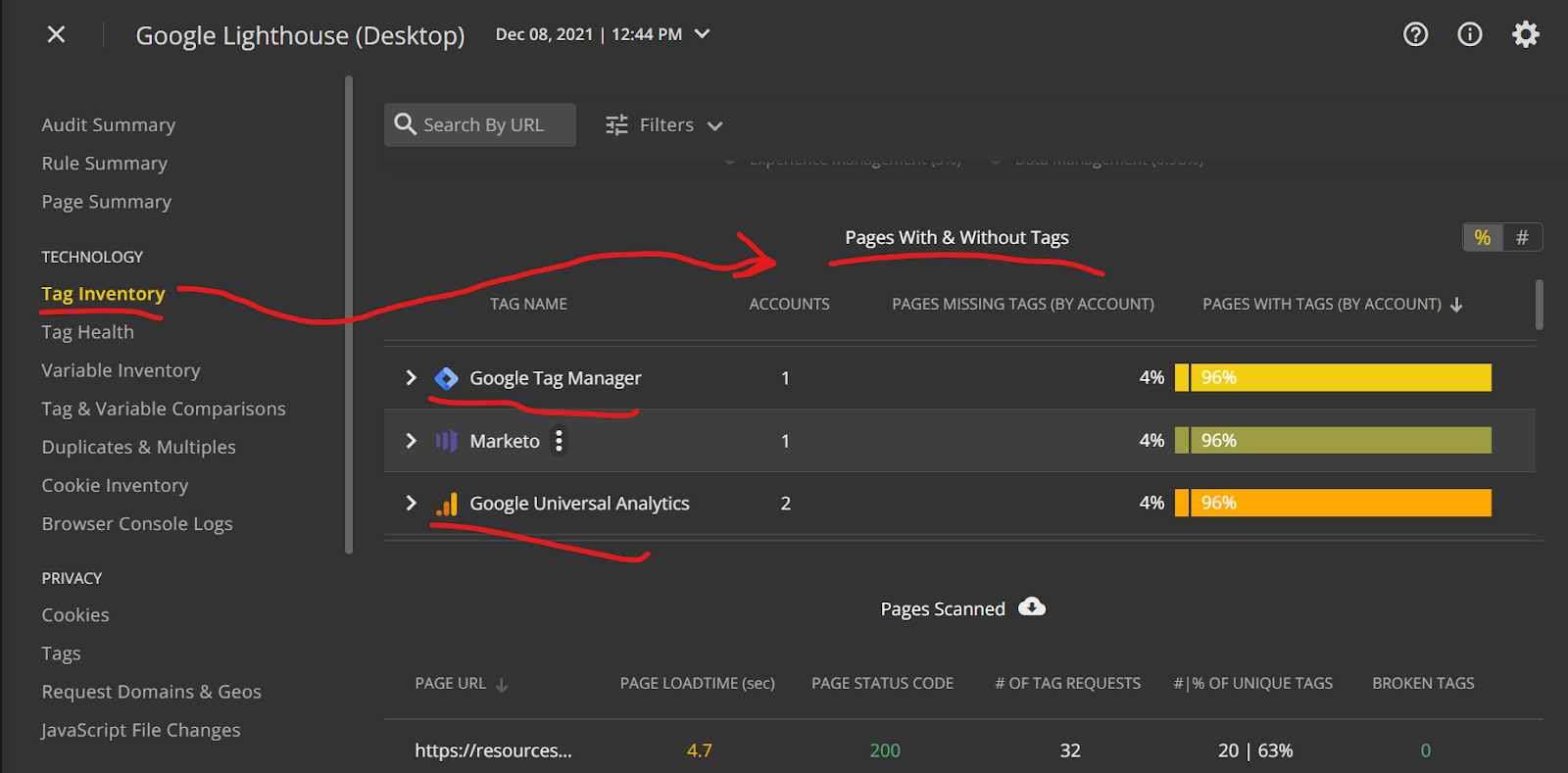The image size is (1568, 773).
Task: Switch chart to percentage view
Action: (1483, 237)
